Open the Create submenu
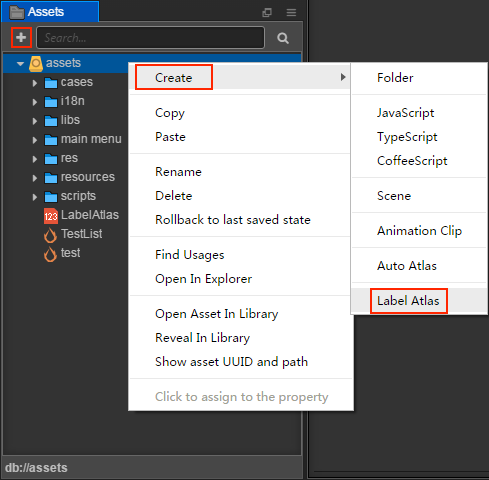 239,77
